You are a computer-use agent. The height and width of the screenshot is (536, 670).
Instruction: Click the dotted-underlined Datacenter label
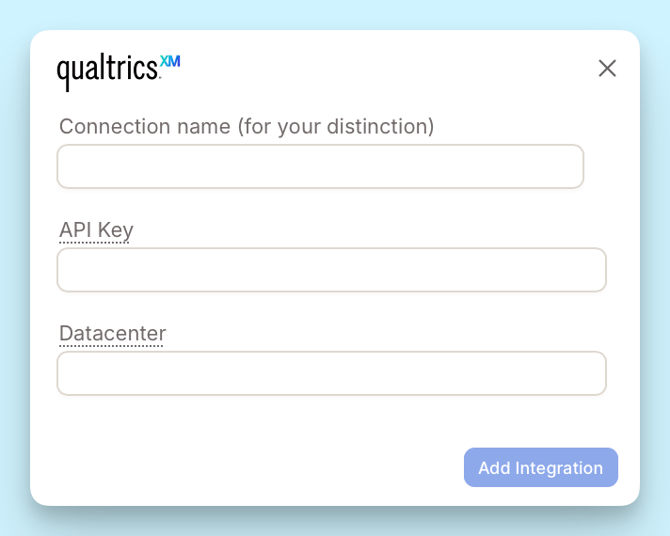[x=112, y=333]
